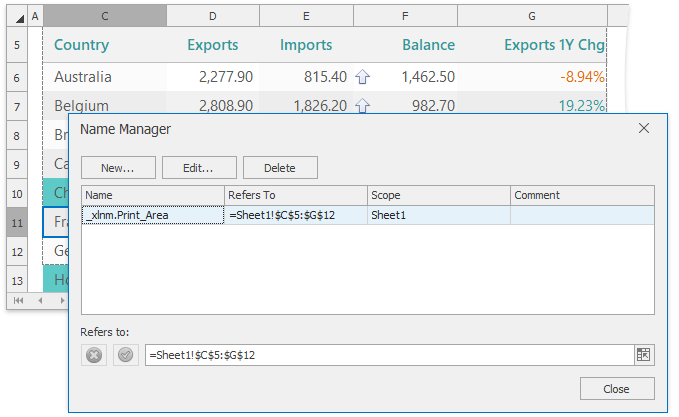This screenshot has height=417, width=679.
Task: Close the Name Manager dialog with the X
Action: point(644,128)
